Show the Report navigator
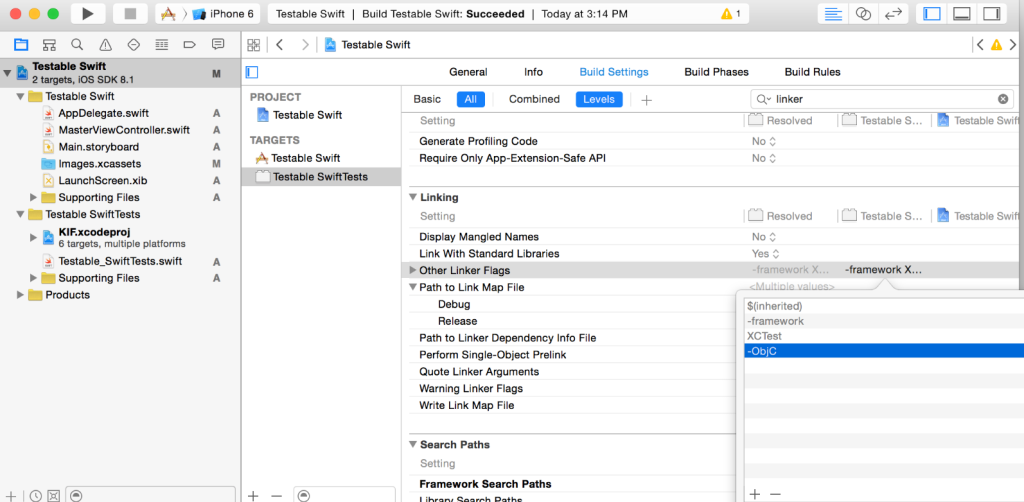Image resolution: width=1024 pixels, height=502 pixels. (x=218, y=44)
